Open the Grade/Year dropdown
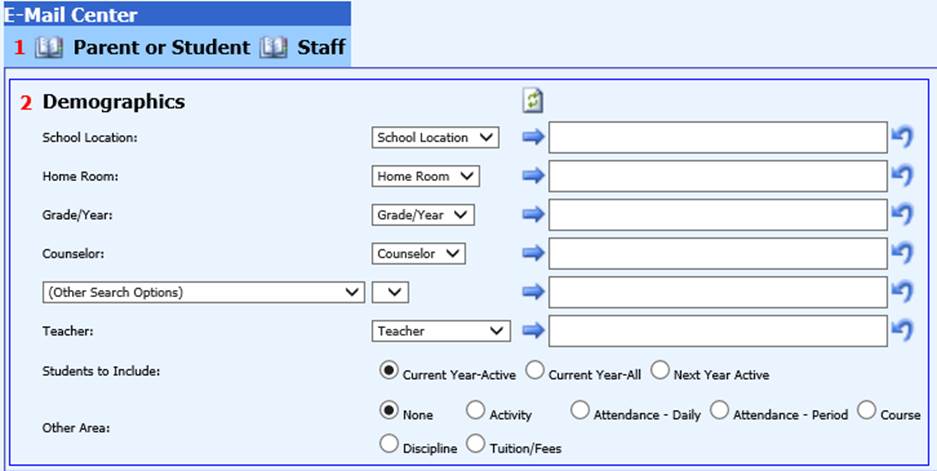The width and height of the screenshot is (937, 471). [423, 215]
